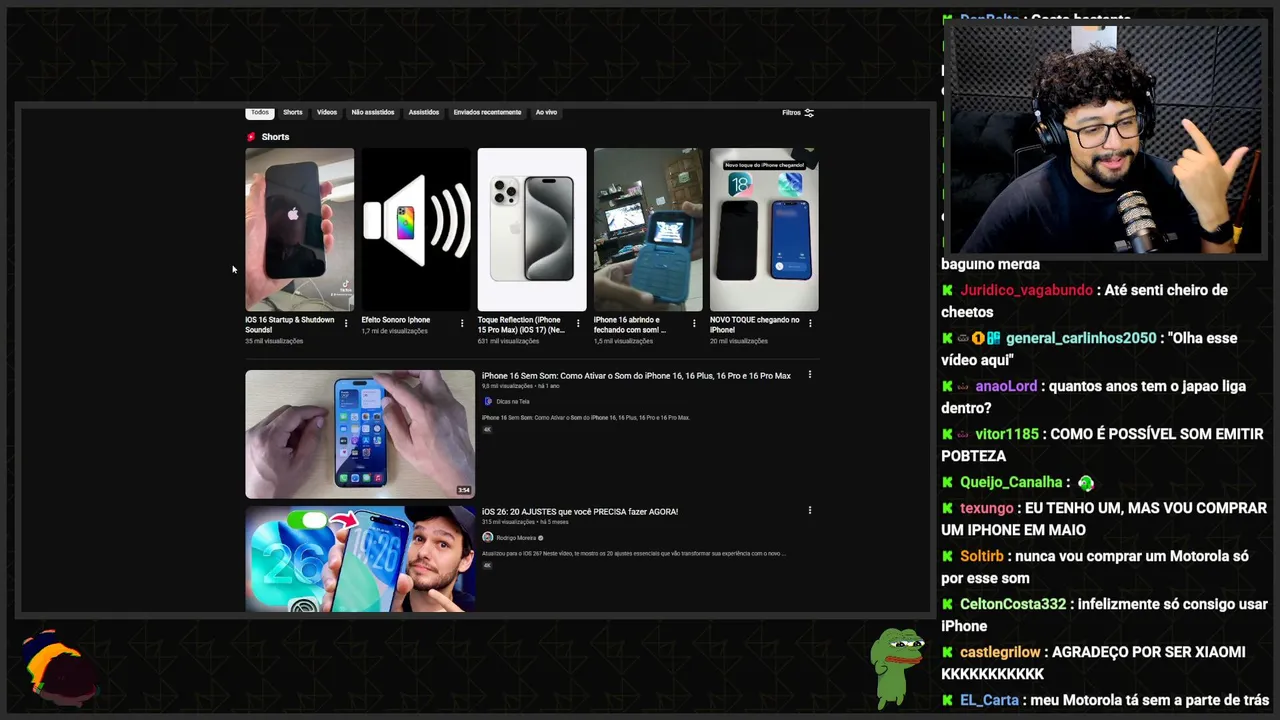Screen dimensions: 1280x720
Task: Open iOS 26 20 AJUSTES video thumbnail
Action: [x=360, y=558]
